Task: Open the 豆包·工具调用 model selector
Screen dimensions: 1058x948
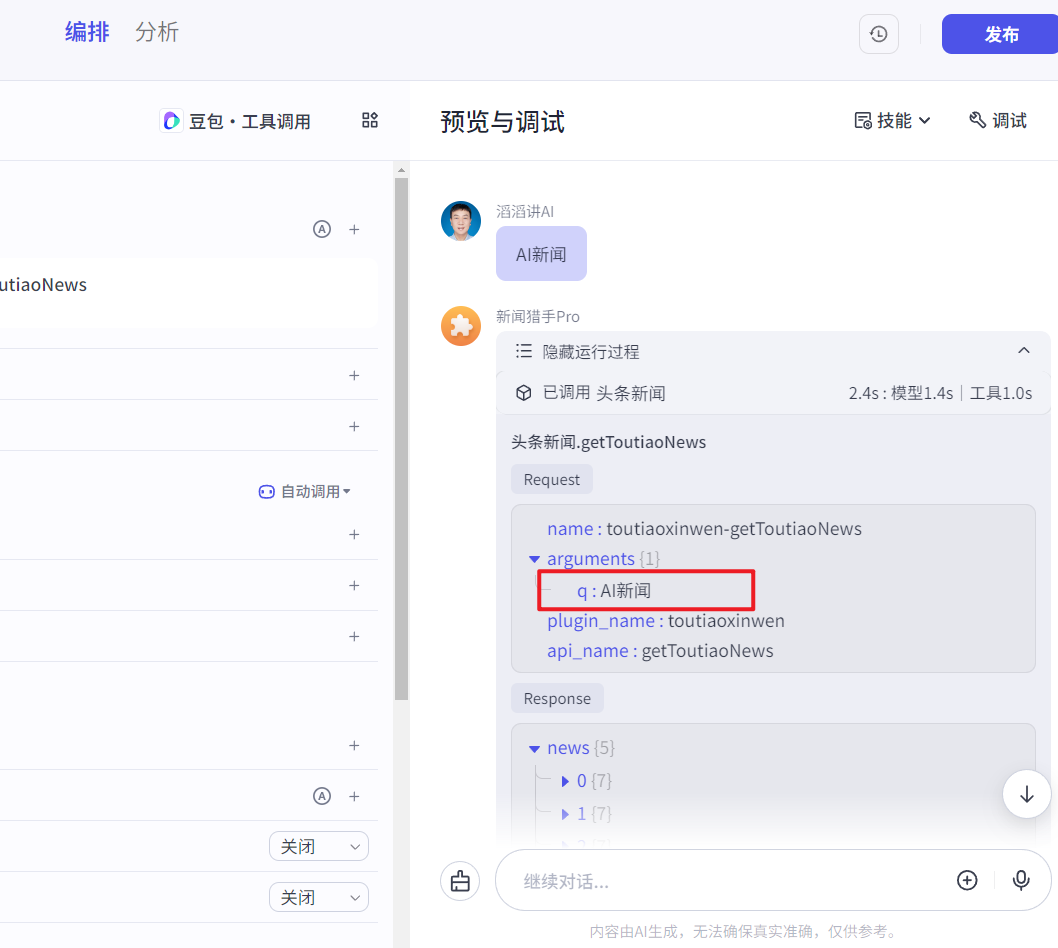Action: point(235,121)
